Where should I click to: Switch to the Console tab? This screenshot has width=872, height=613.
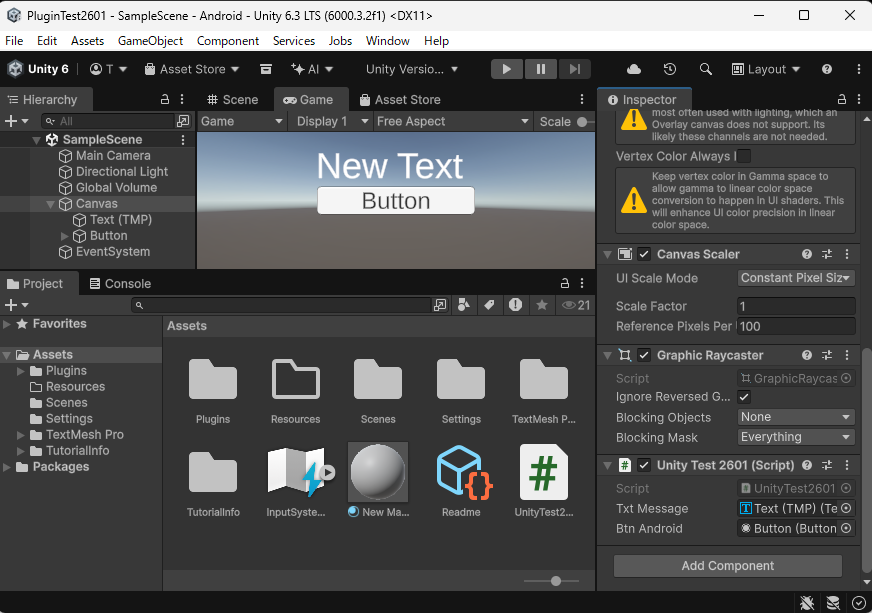point(119,284)
